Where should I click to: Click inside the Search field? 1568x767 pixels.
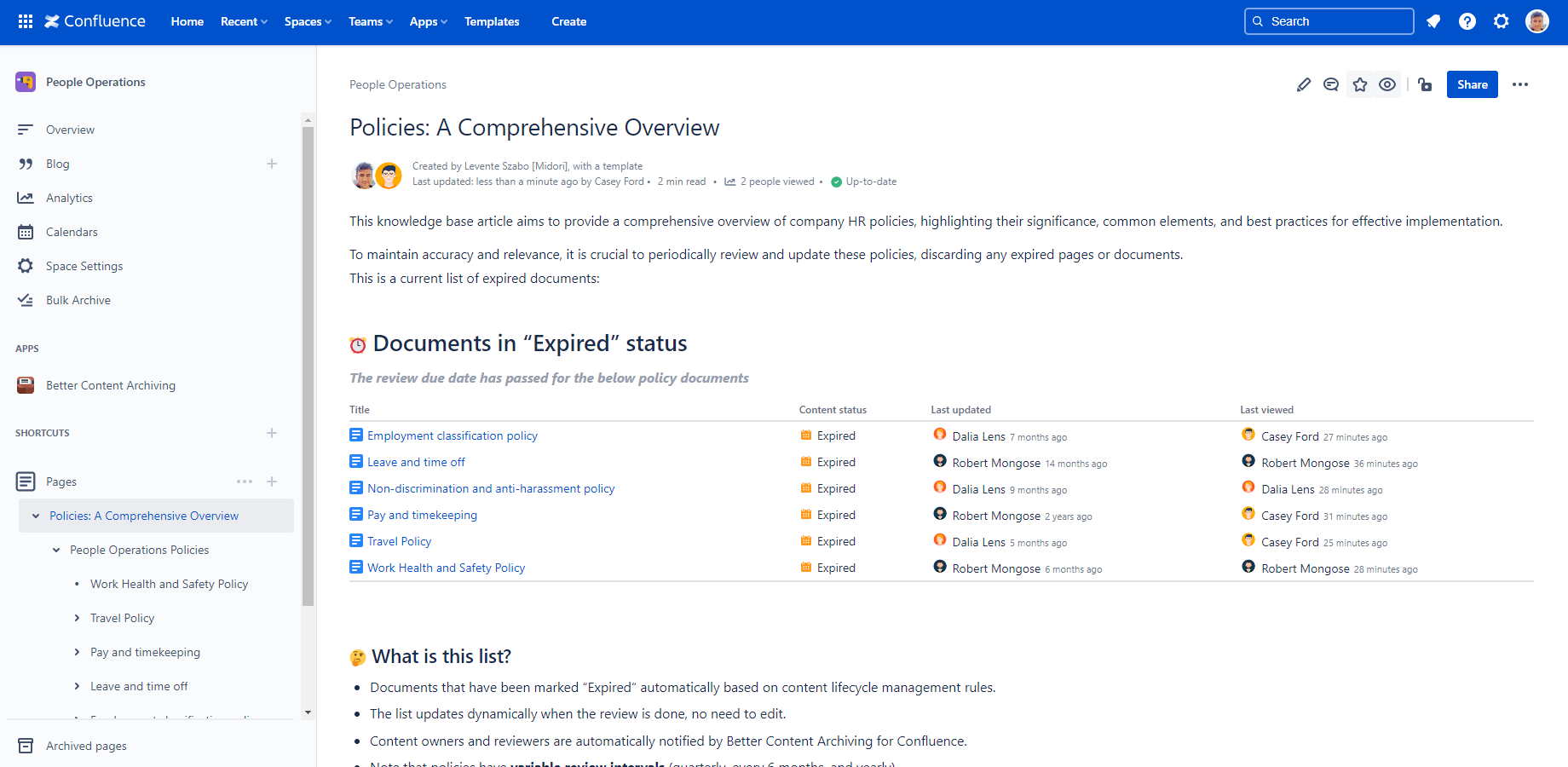click(1329, 20)
